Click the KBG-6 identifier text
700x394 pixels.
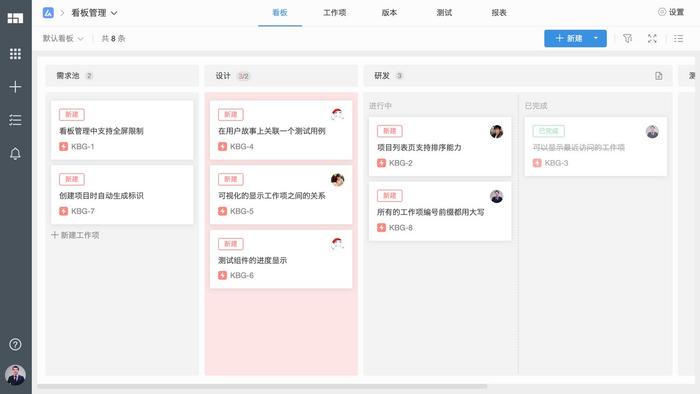(x=242, y=275)
